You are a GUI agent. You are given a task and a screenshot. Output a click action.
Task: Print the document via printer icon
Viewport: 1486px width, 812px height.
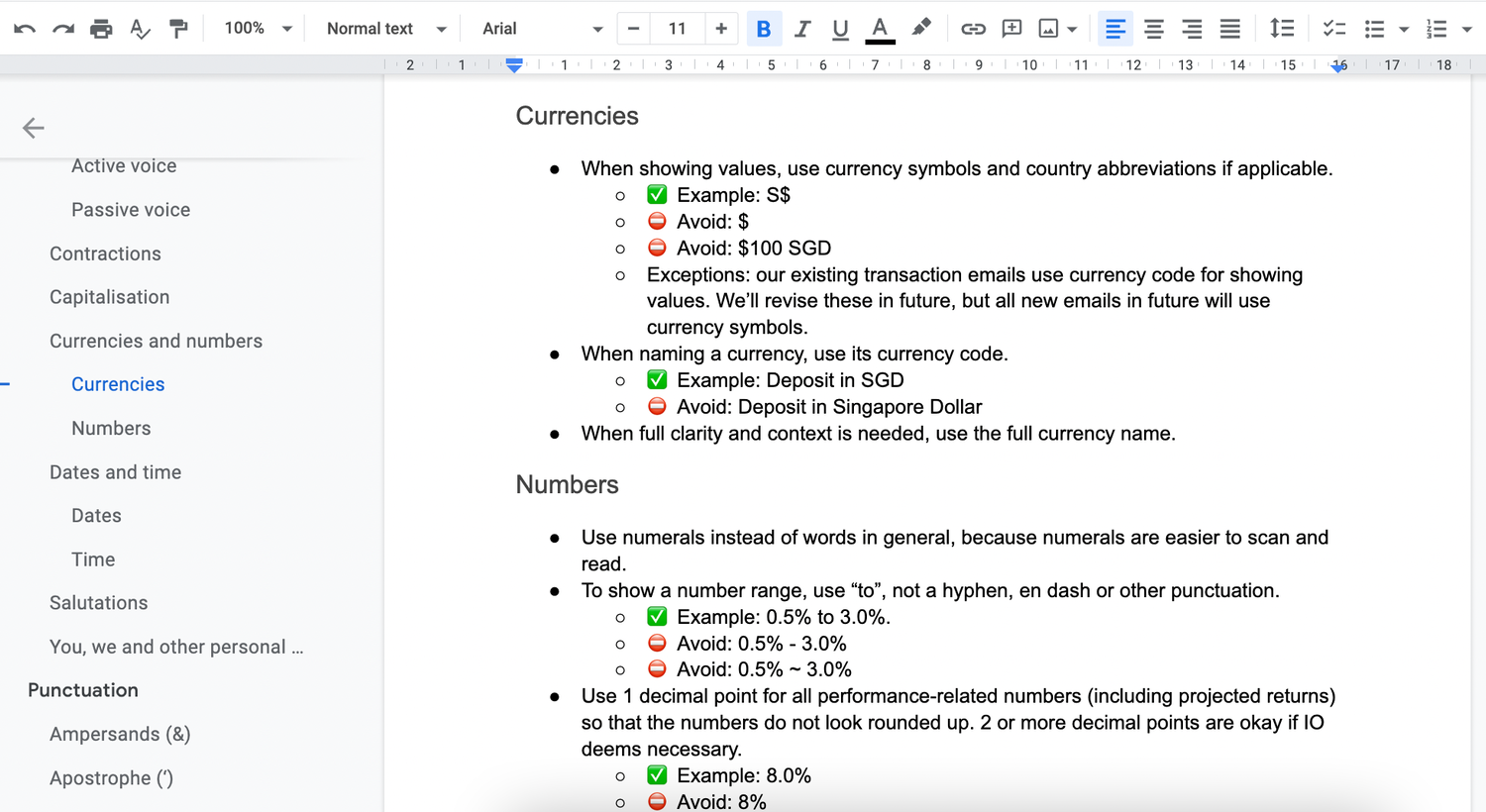pos(101,29)
